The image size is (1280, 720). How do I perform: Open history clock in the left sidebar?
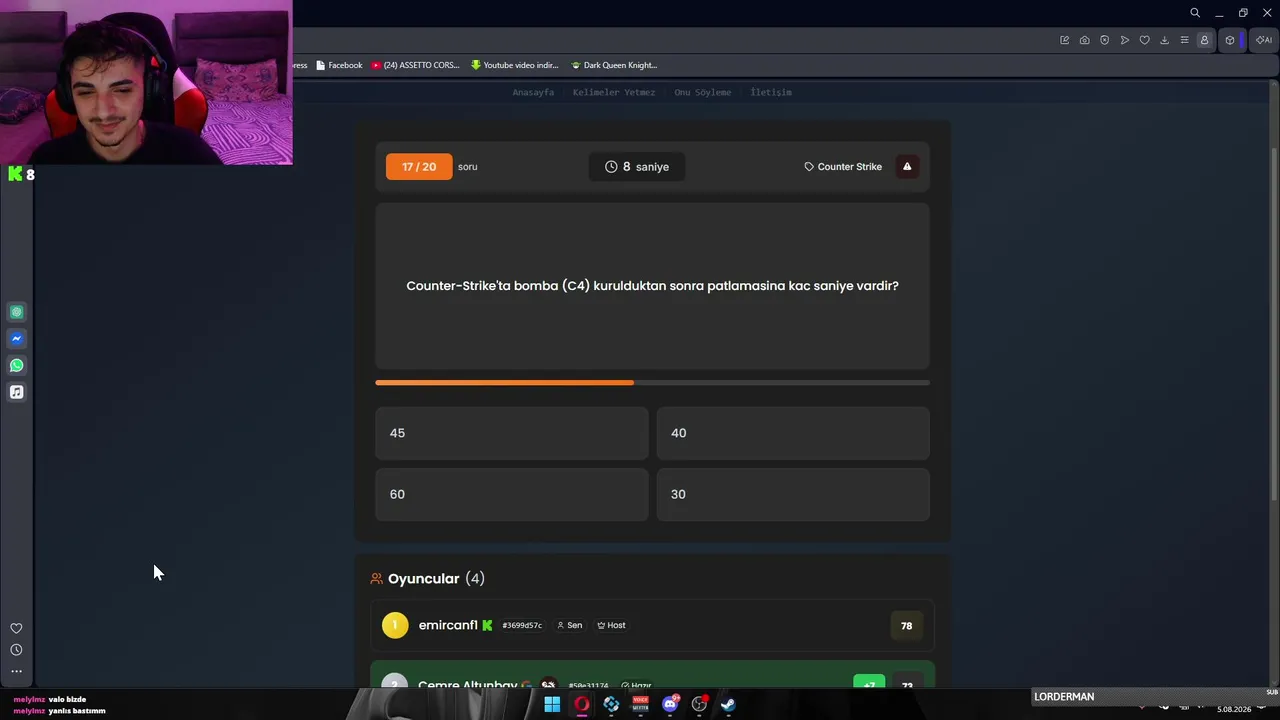(x=16, y=650)
